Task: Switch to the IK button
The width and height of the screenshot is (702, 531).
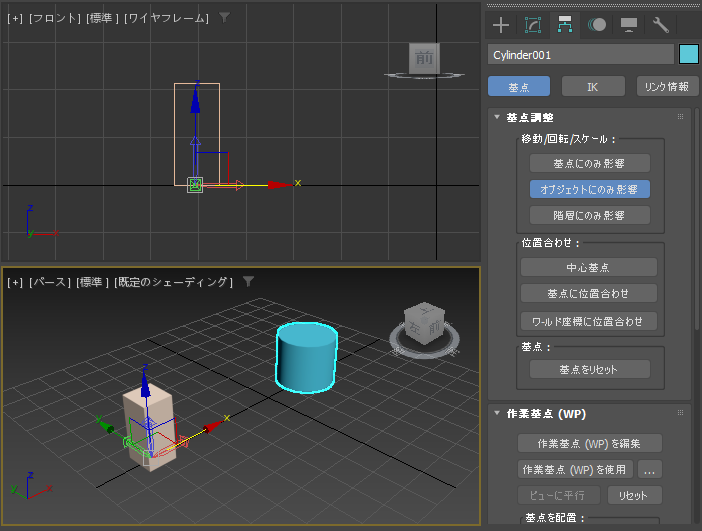Action: click(593, 86)
